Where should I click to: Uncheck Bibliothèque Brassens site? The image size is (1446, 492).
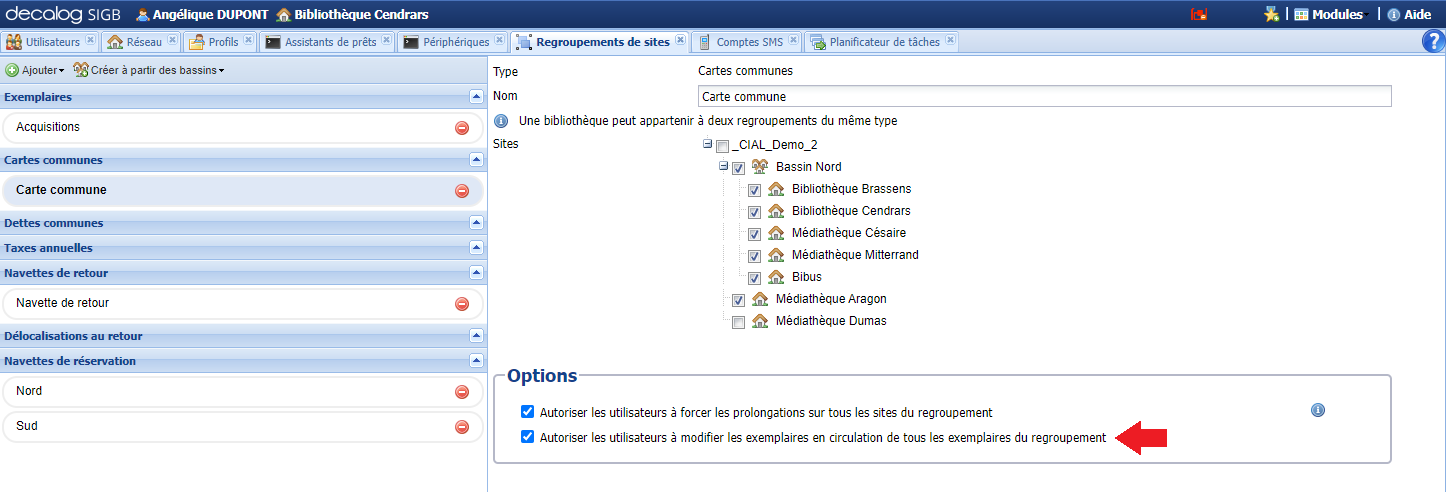[x=755, y=189]
